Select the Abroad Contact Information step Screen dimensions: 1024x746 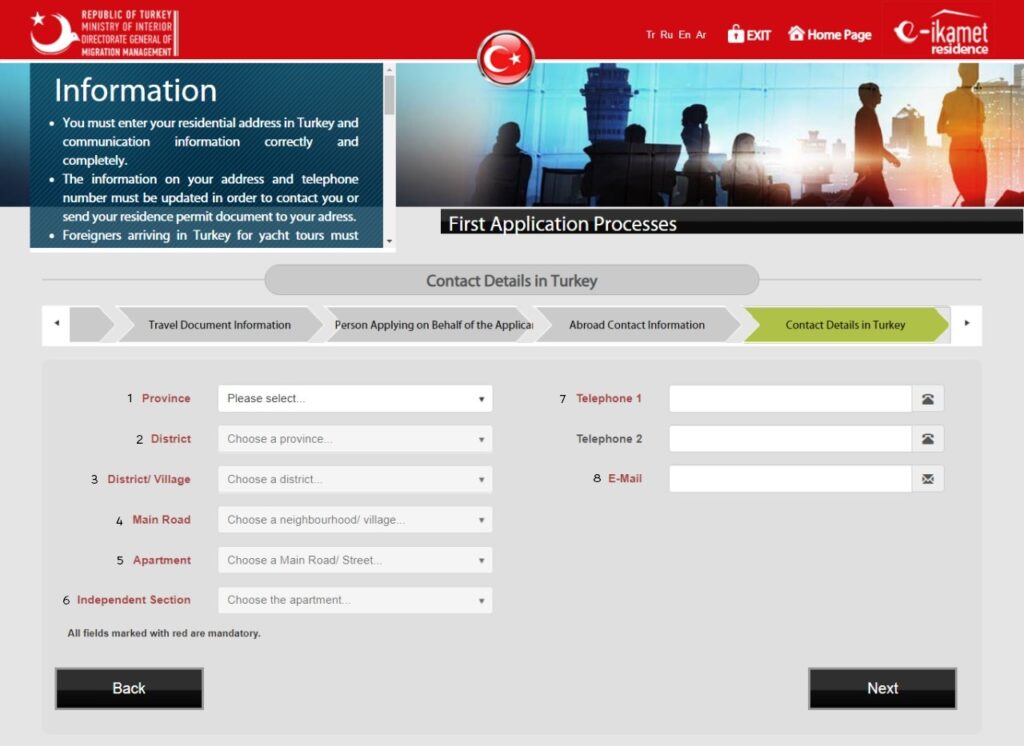[x=637, y=325]
